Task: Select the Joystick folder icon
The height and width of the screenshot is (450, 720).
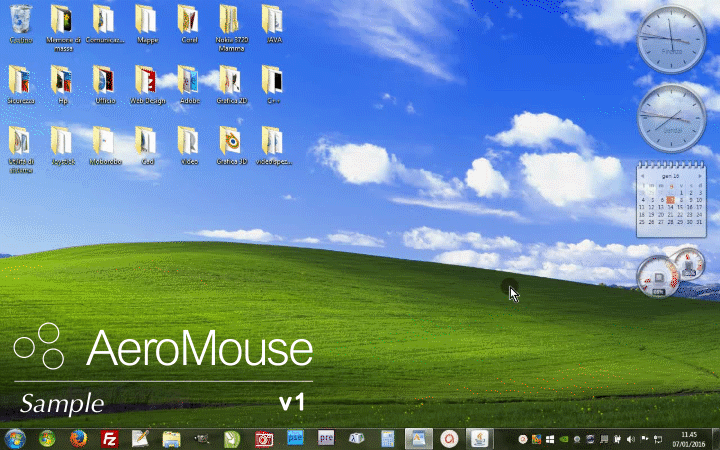Action: tap(63, 146)
